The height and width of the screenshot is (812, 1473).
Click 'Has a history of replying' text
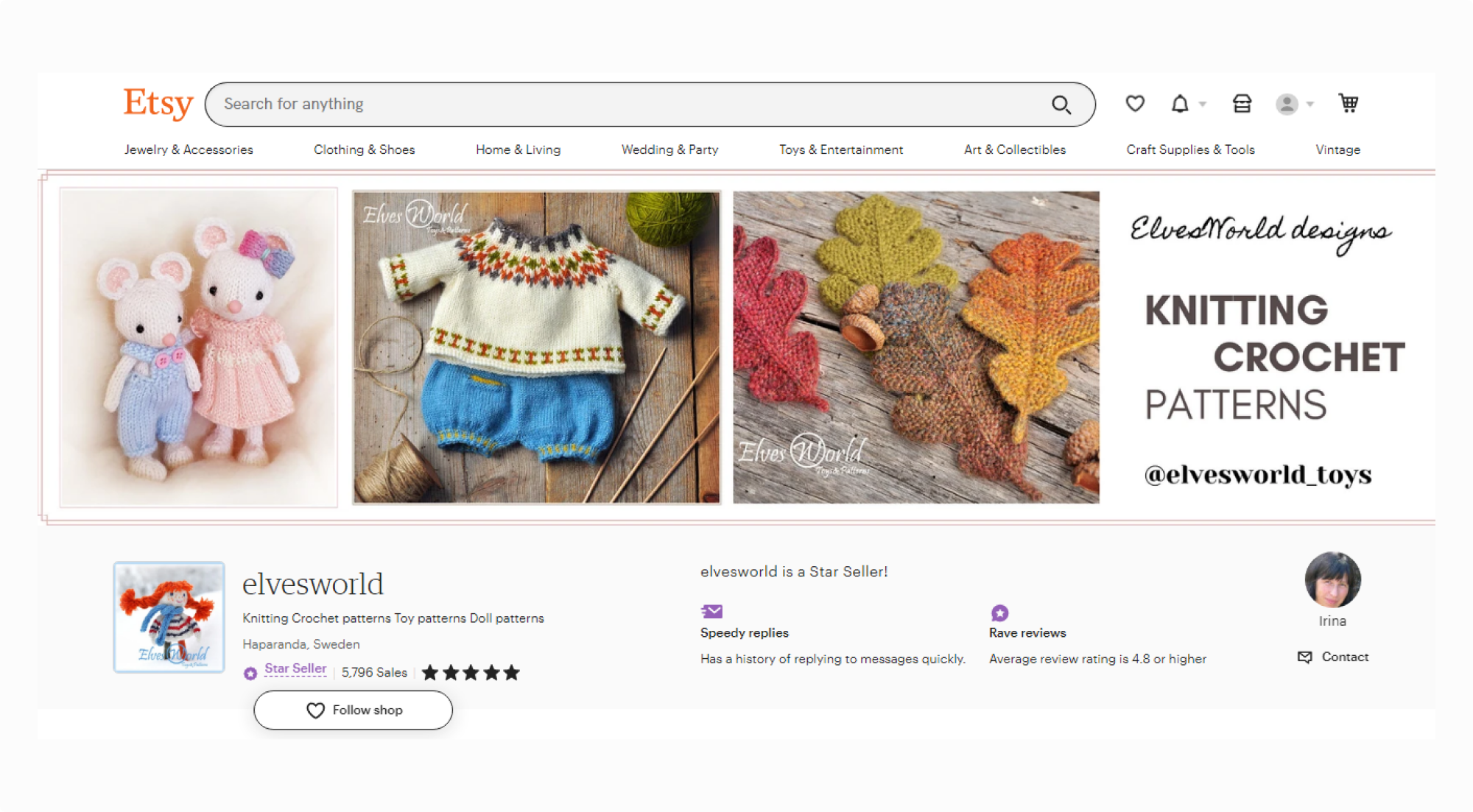tap(833, 659)
